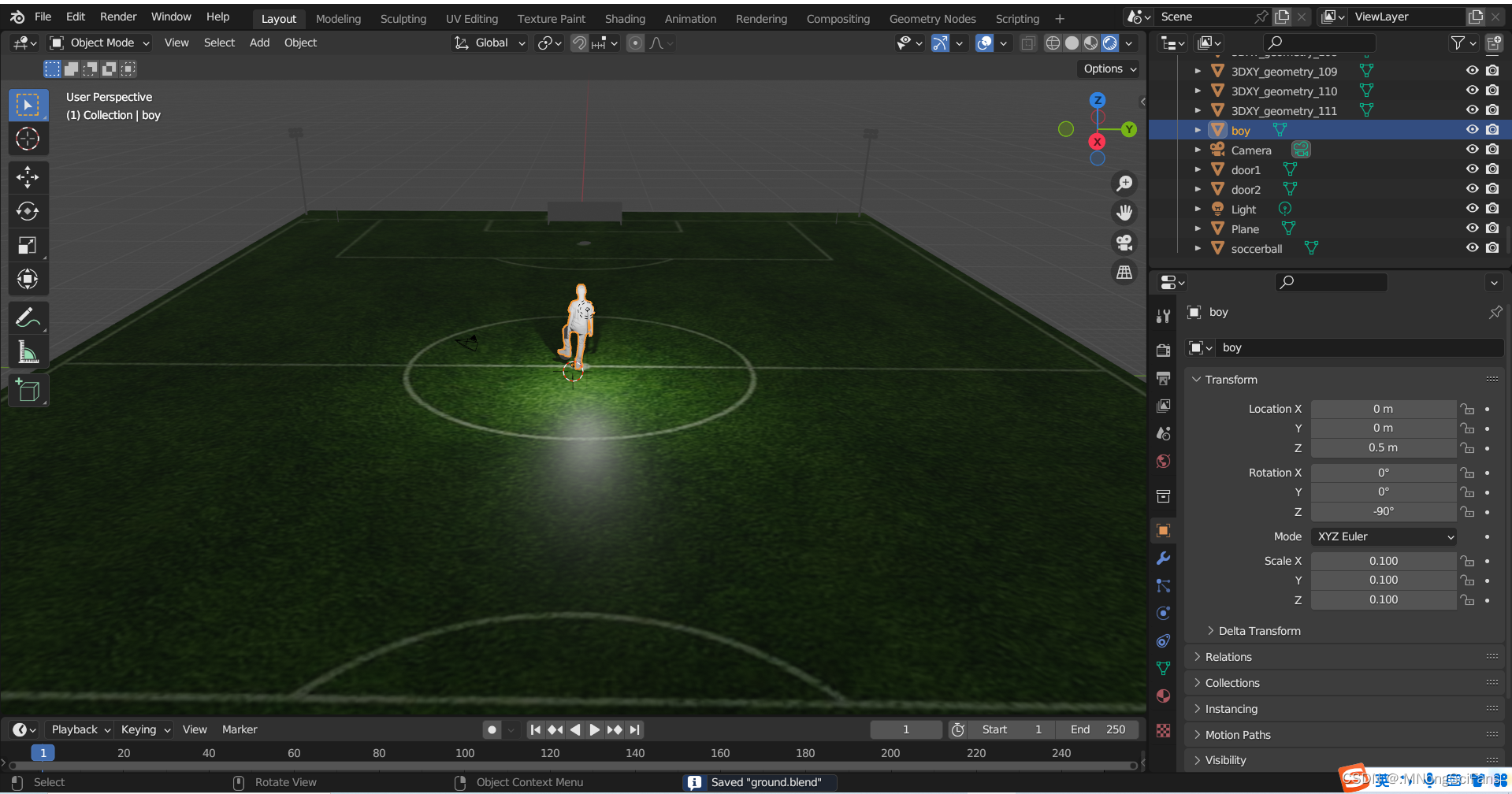Click the Scale X value field
This screenshot has width=1512, height=794.
coord(1383,561)
